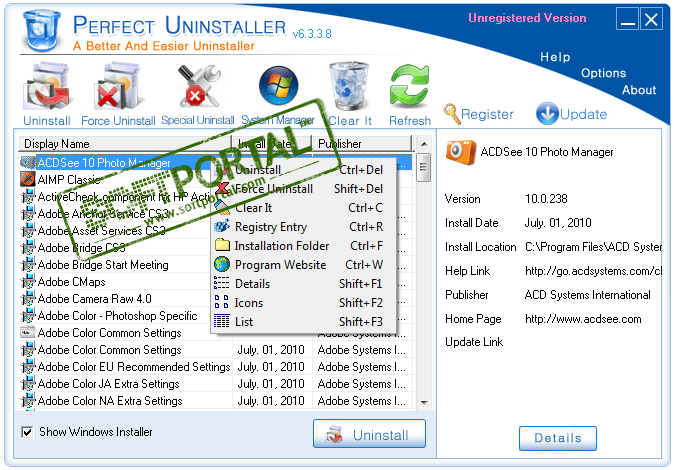Image resolution: width=674 pixels, height=470 pixels.
Task: Select Adobe Color NA Extra Settings row
Action: (x=215, y=400)
